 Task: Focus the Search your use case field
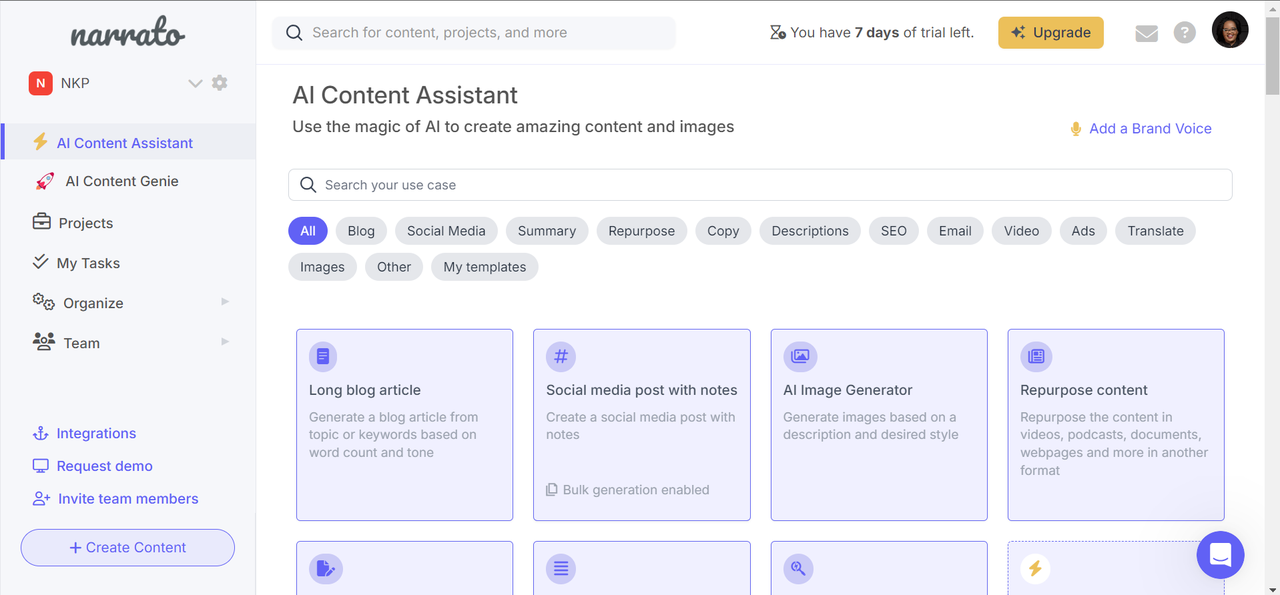click(x=760, y=185)
